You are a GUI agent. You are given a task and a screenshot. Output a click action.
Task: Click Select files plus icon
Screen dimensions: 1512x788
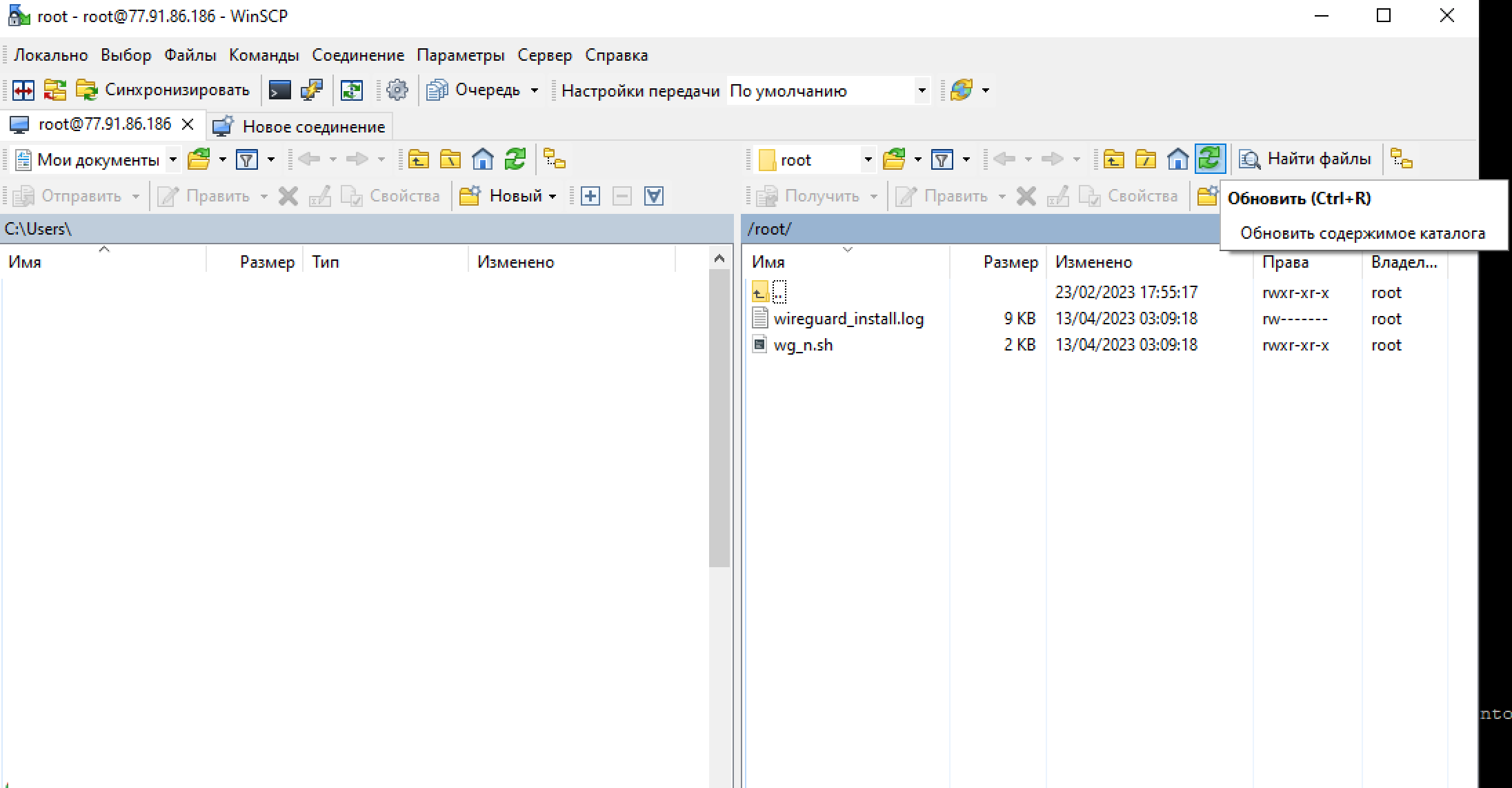click(x=590, y=197)
